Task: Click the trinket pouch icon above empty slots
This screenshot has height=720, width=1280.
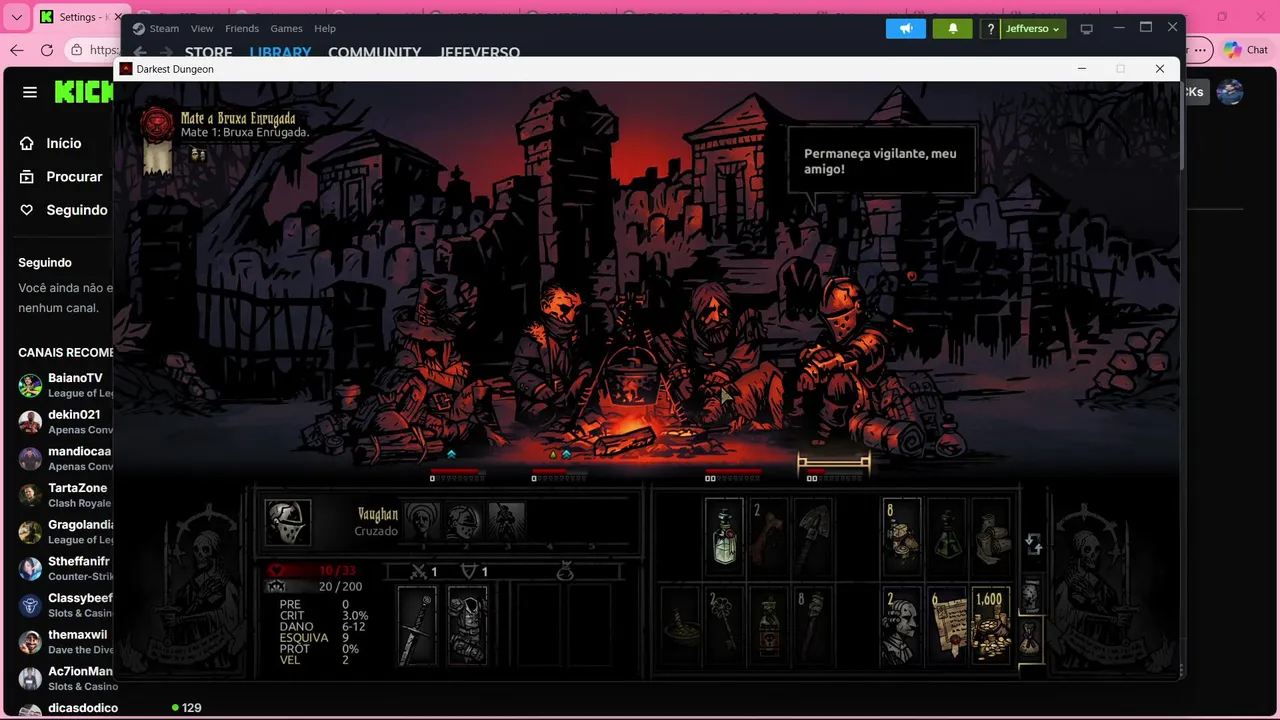Action: (x=565, y=571)
